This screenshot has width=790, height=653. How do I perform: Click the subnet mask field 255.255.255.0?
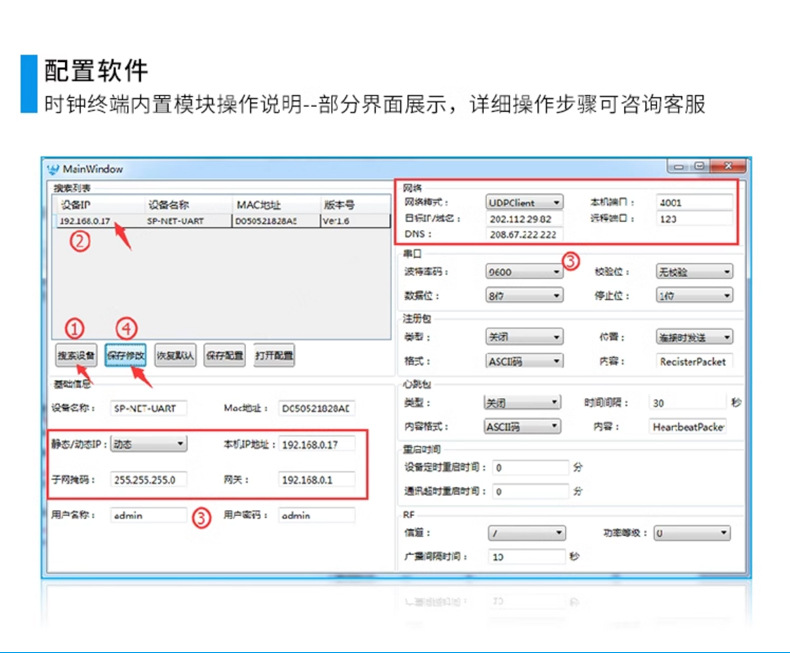tap(149, 480)
